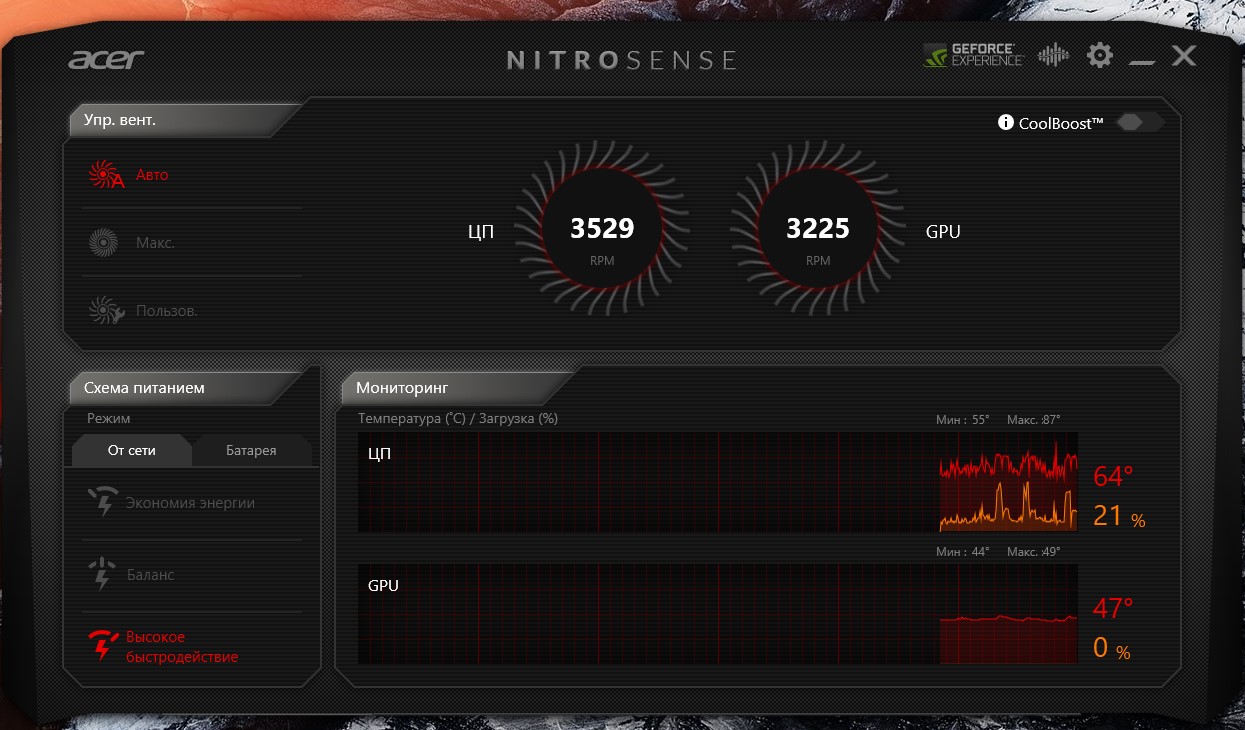Screen dimensions: 1245x730
Task: Select the Макс. fan speed option
Action: 155,243
